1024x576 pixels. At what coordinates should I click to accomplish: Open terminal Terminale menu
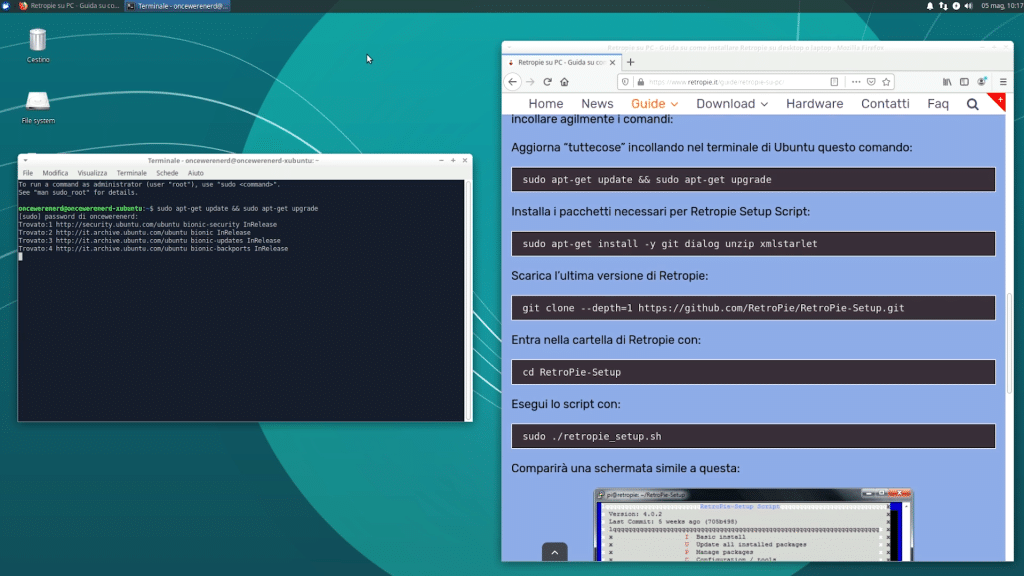click(131, 173)
